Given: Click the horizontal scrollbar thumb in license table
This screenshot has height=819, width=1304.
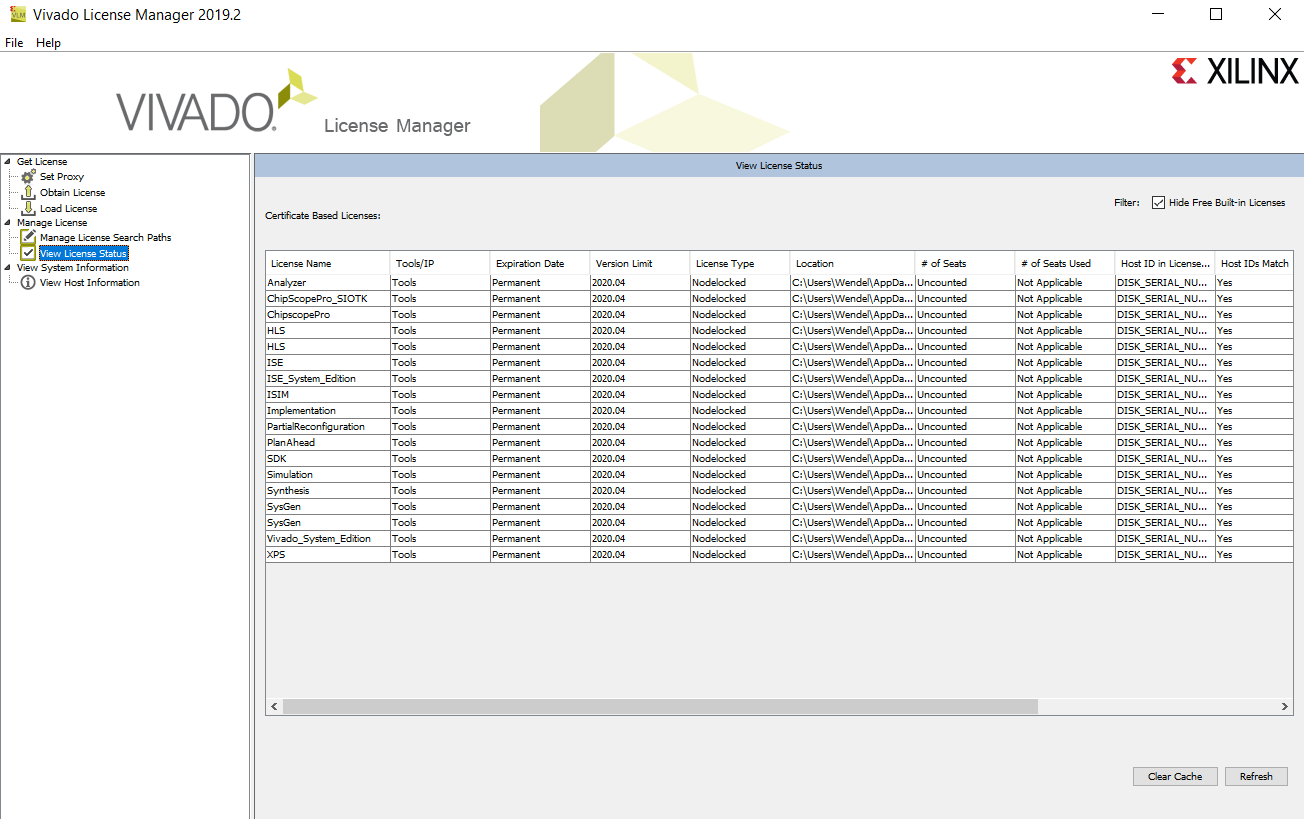Looking at the screenshot, I should tap(660, 706).
